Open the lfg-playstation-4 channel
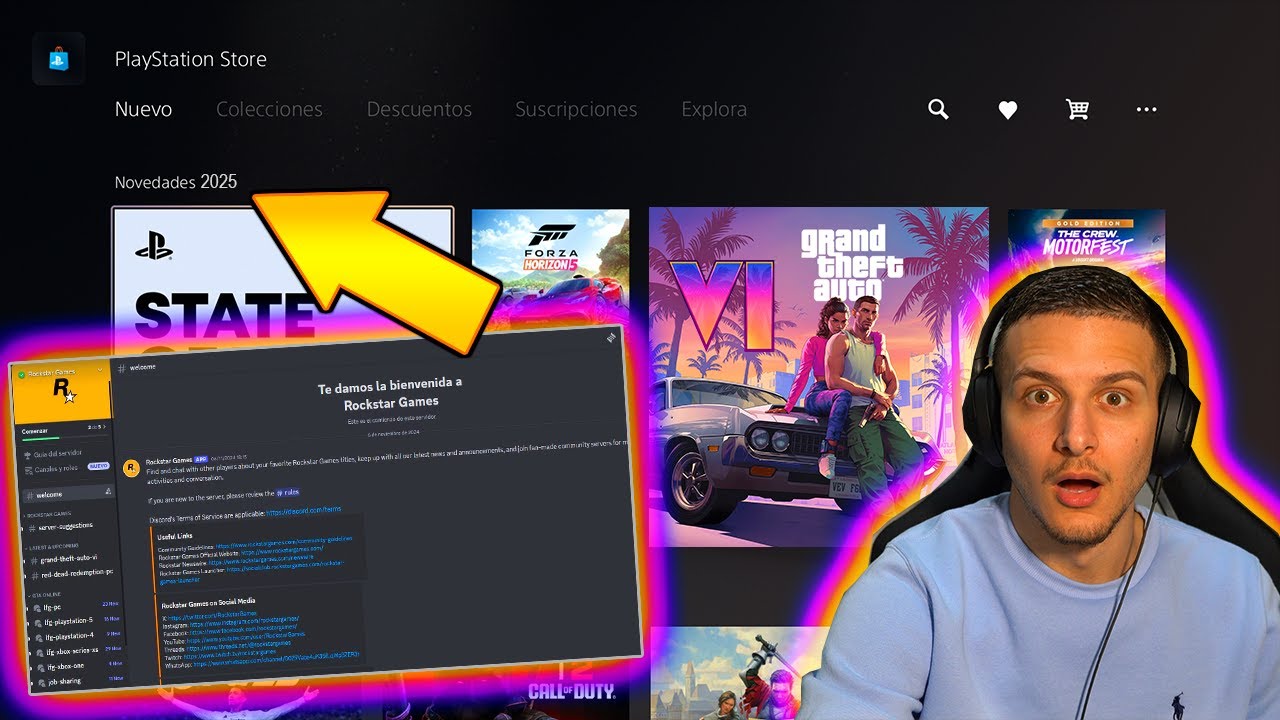 78,637
